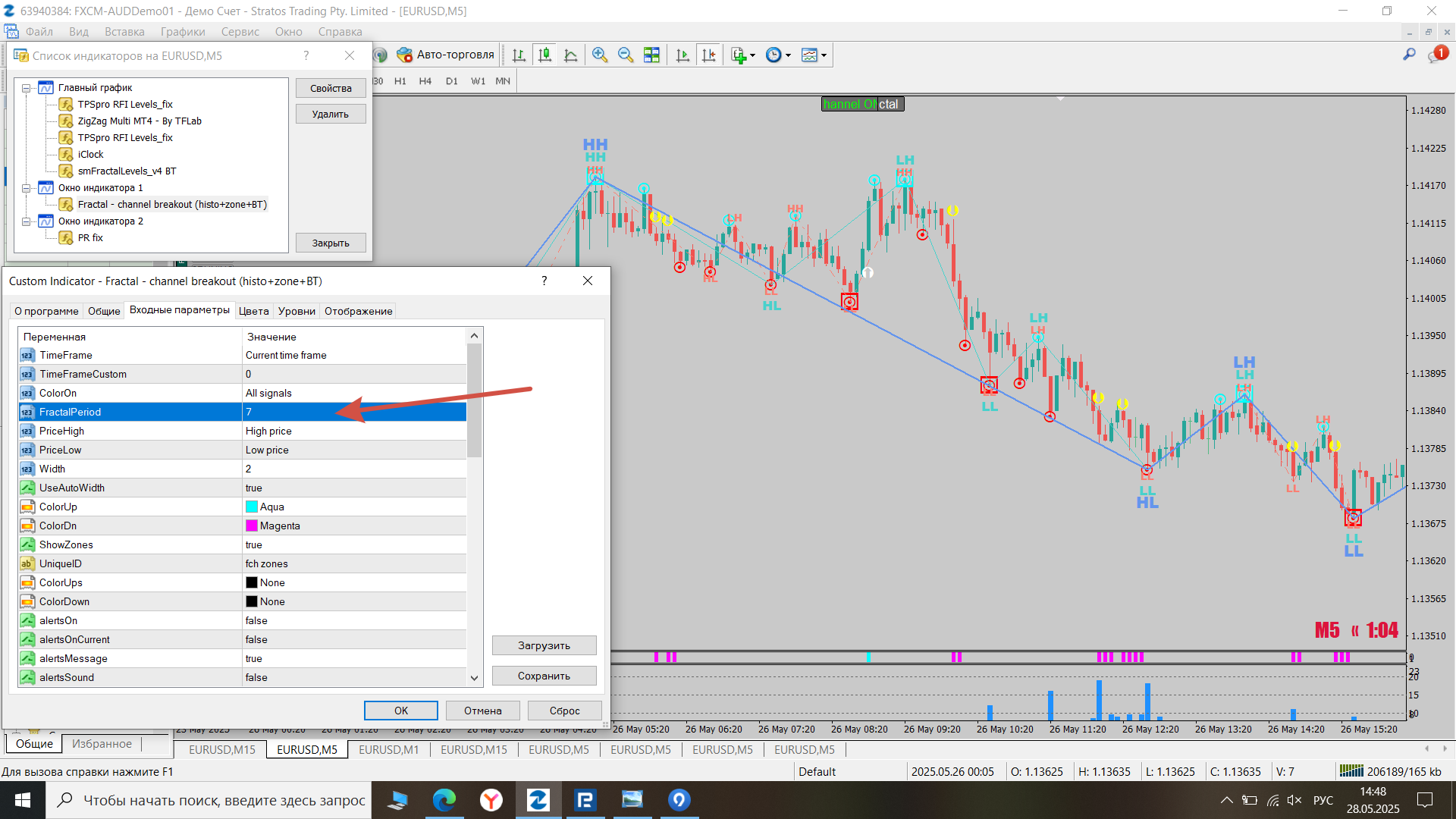Switch to the Цвета tab
Screen dimensions: 1456x819
[253, 311]
